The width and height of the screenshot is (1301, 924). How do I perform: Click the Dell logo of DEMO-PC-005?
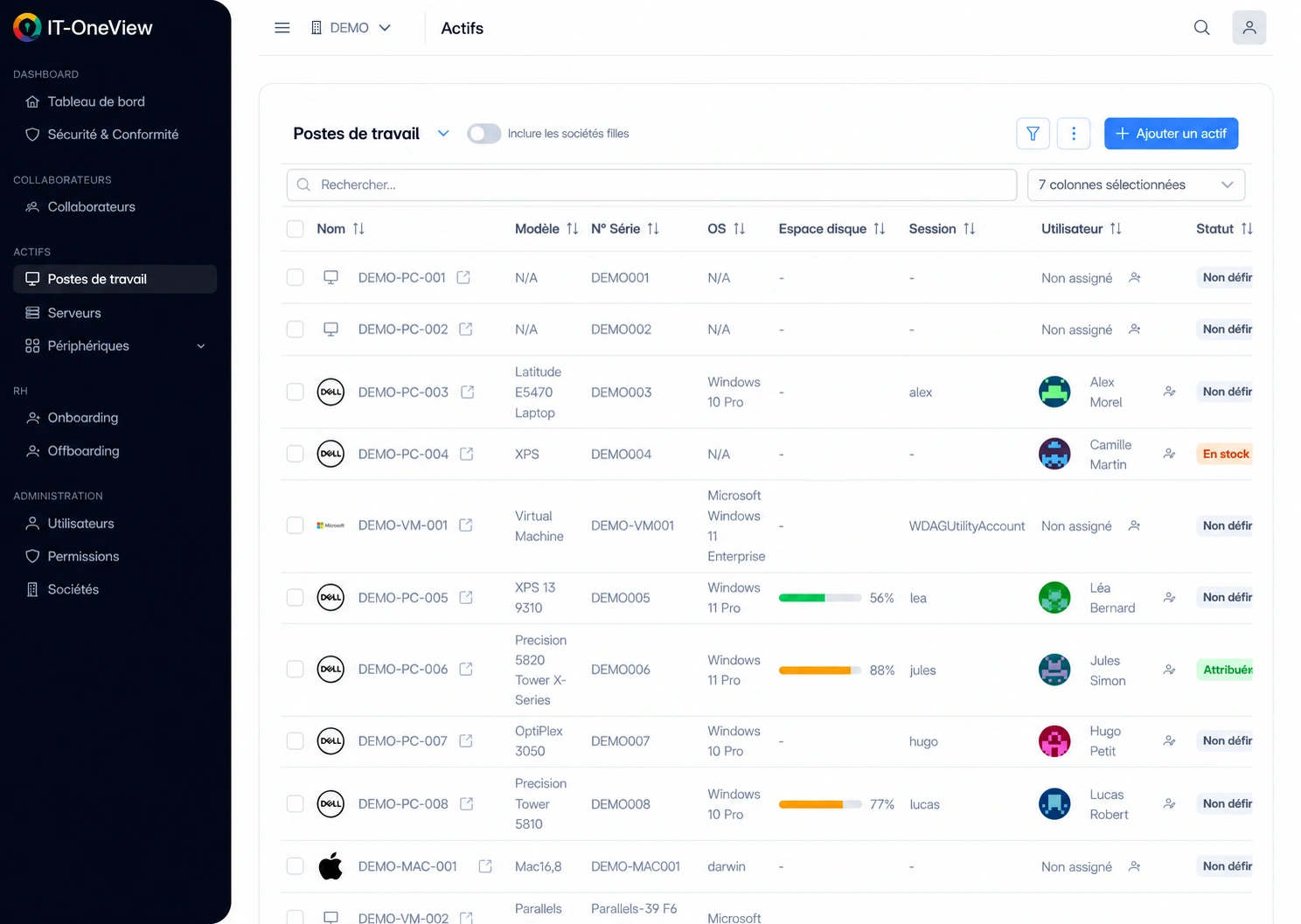pos(330,597)
